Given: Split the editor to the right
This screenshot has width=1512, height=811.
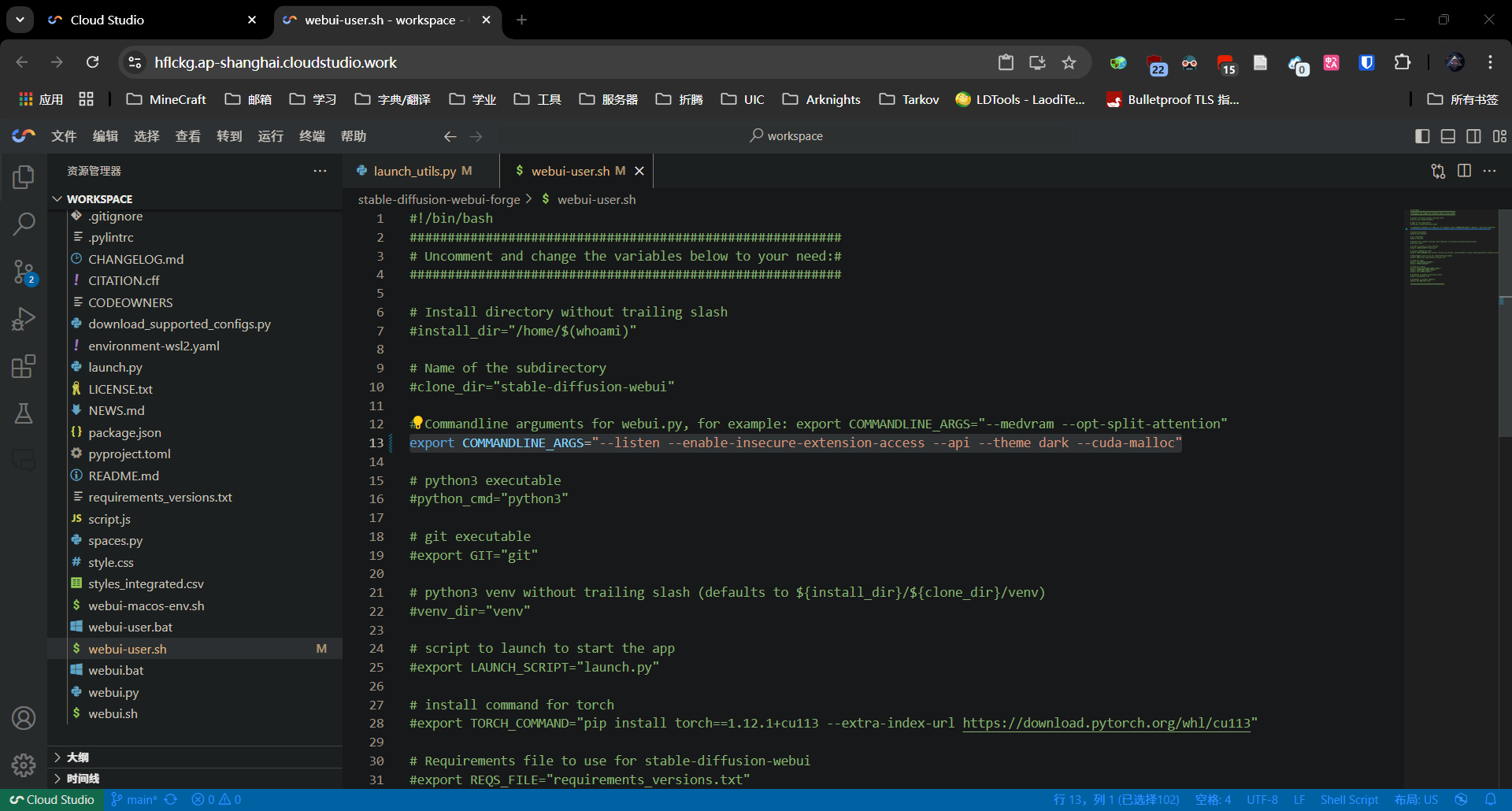Looking at the screenshot, I should [1464, 171].
